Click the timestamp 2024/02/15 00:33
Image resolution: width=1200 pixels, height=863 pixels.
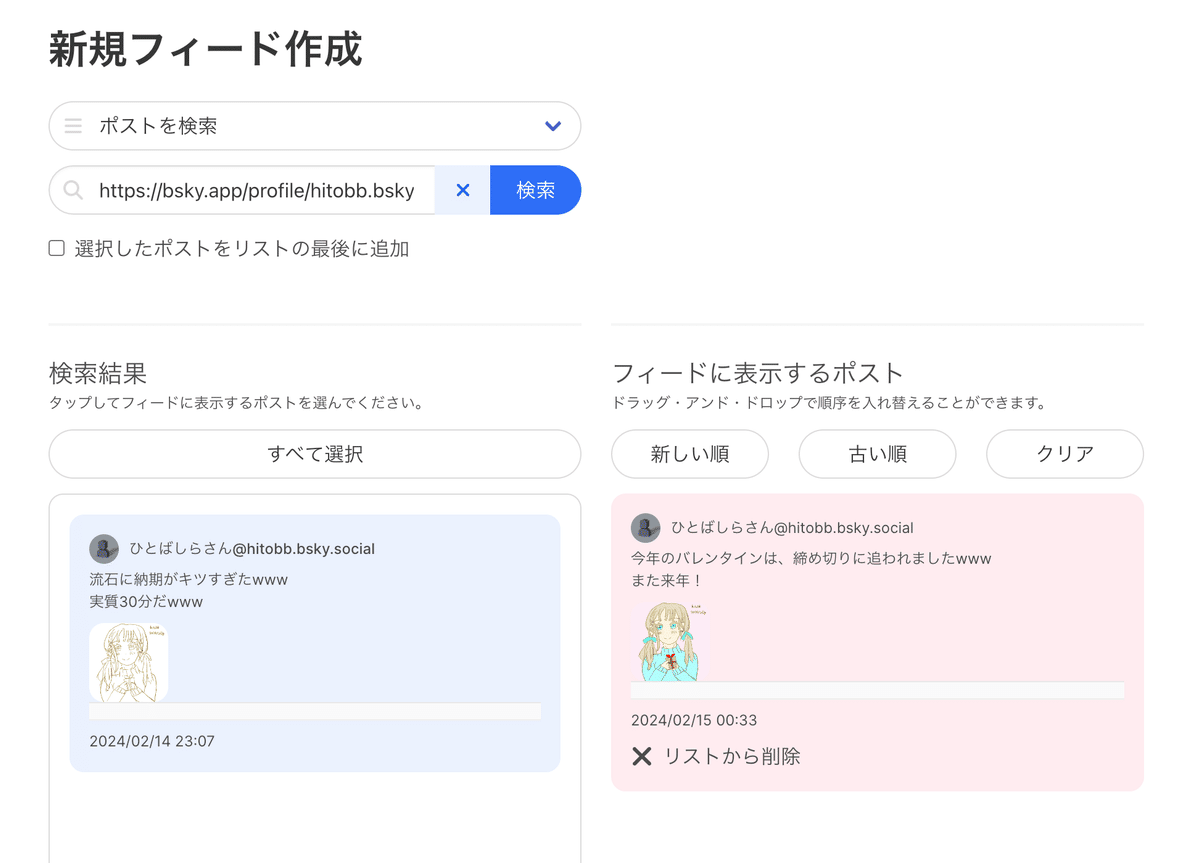(x=694, y=720)
